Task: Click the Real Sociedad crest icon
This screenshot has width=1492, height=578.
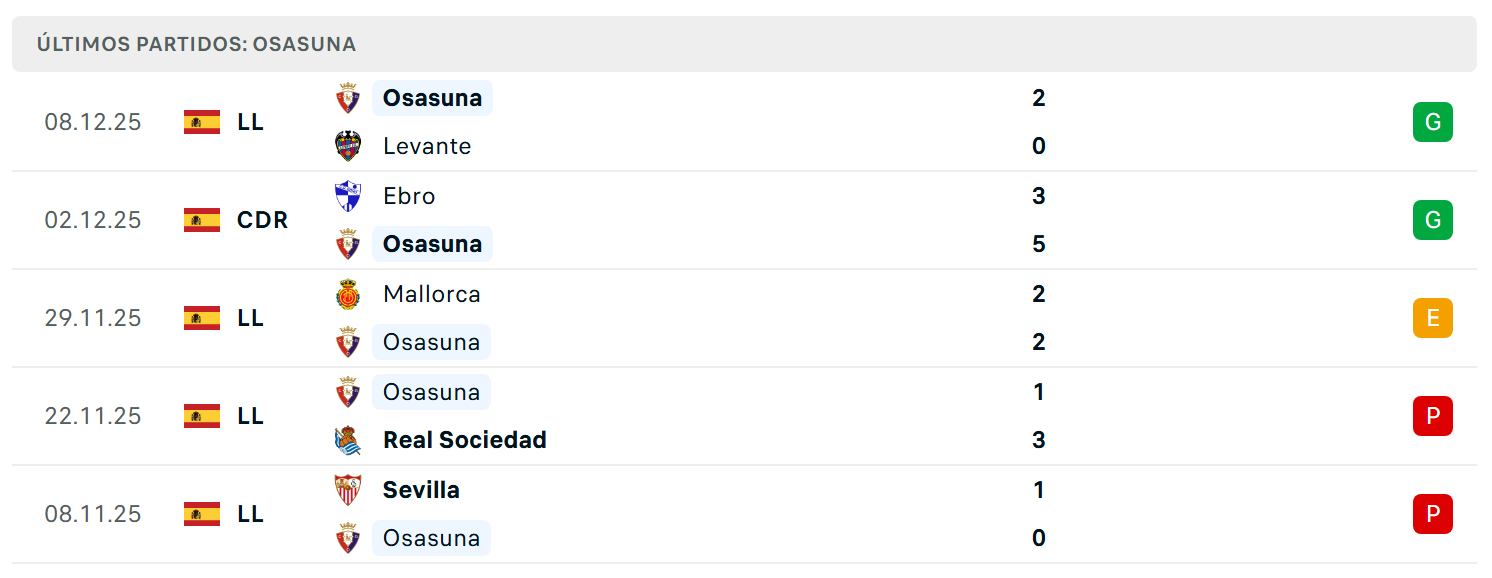Action: click(x=348, y=440)
